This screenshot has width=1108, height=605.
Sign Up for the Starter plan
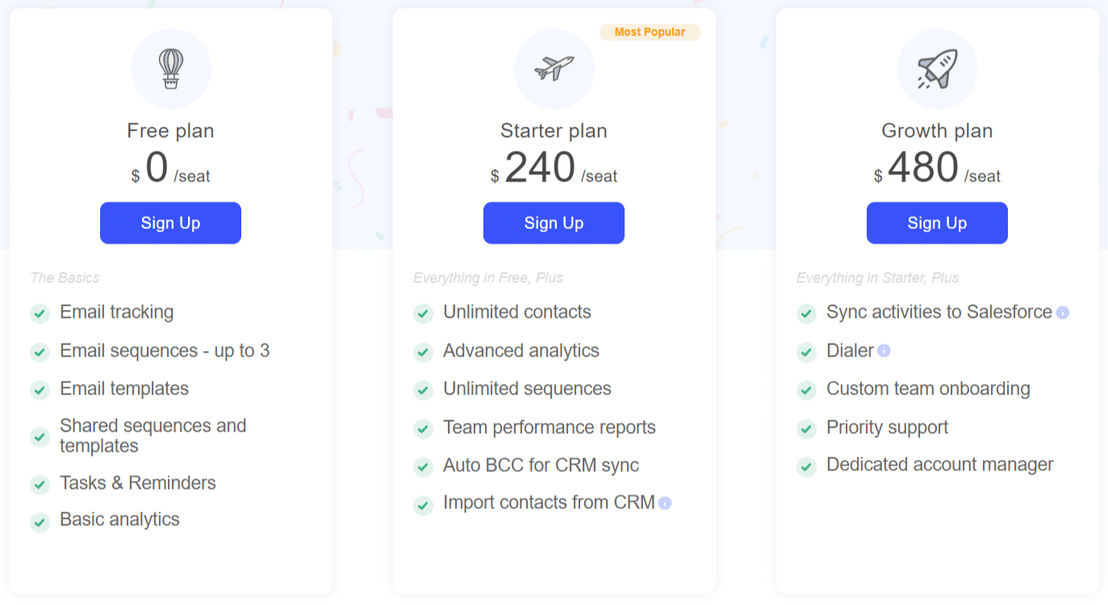point(554,223)
